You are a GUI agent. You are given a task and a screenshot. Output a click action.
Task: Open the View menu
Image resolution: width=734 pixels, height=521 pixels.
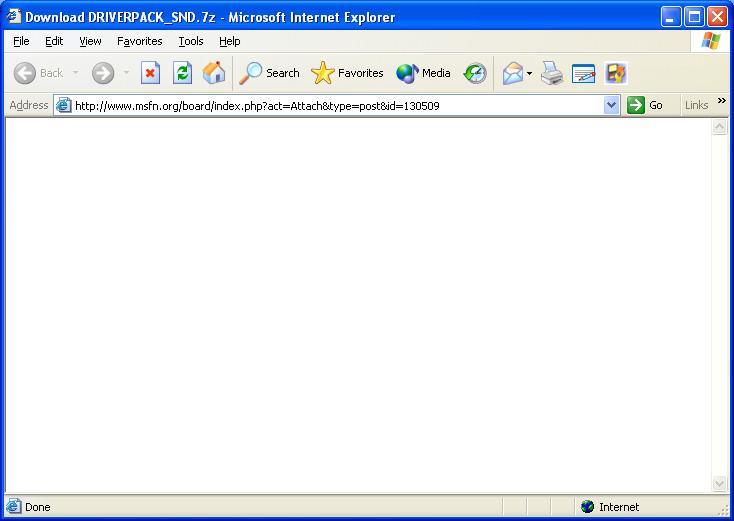tap(90, 41)
